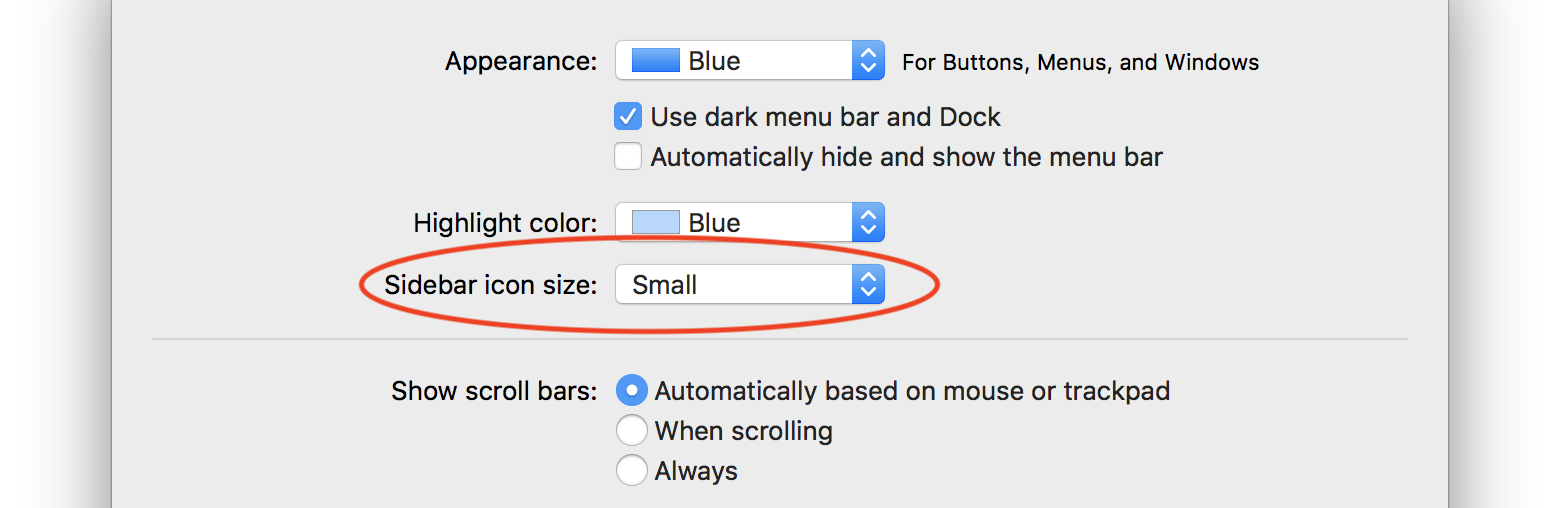Image resolution: width=1560 pixels, height=508 pixels.
Task: Select the Always scroll bars radio button
Action: pos(631,471)
